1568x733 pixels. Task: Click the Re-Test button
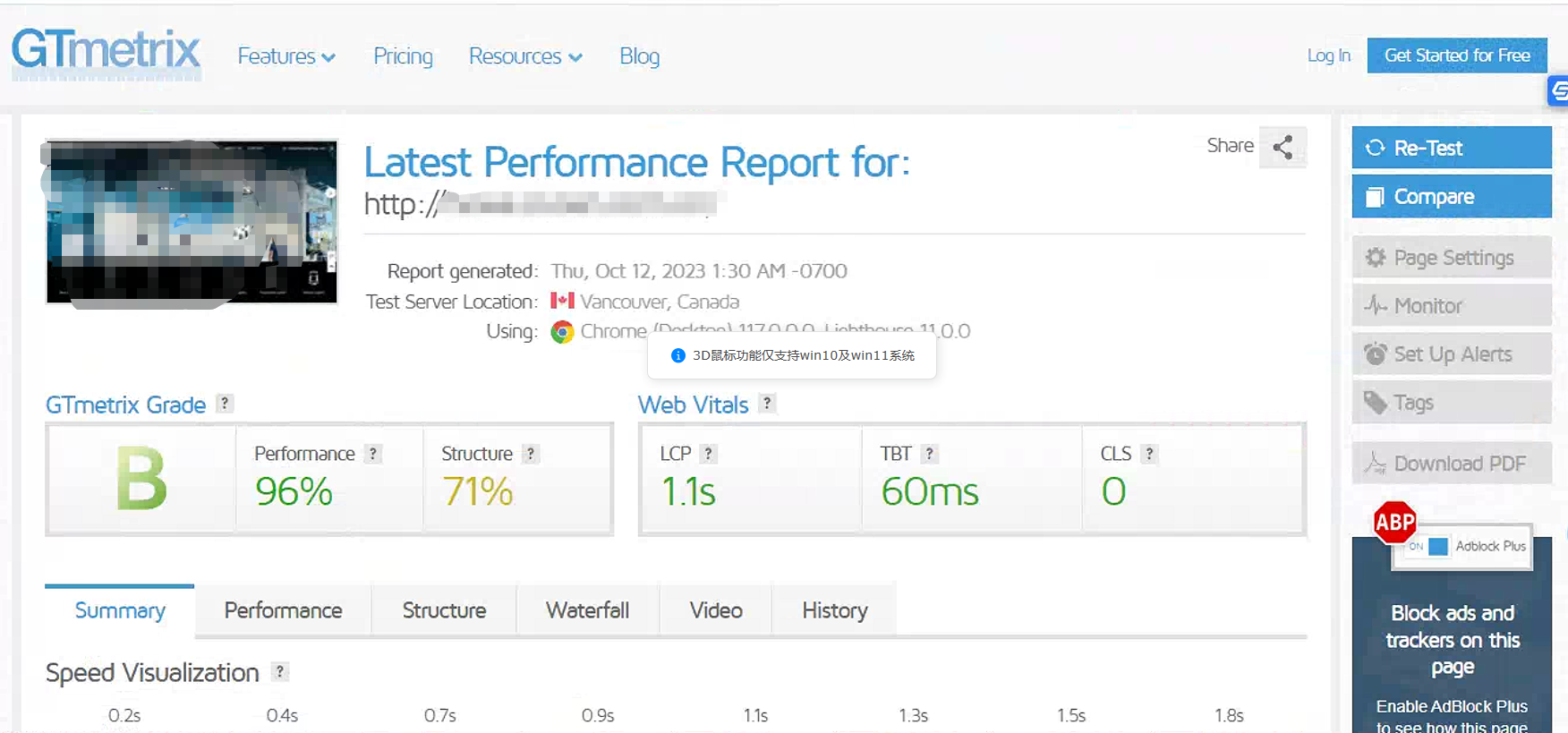[x=1451, y=148]
